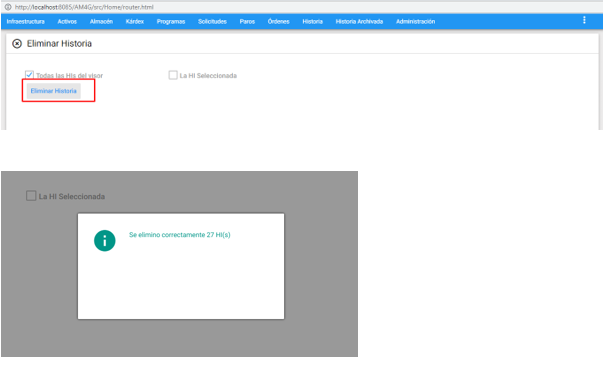
Task: Open the three-dot overflow menu
Action: pyautogui.click(x=584, y=20)
